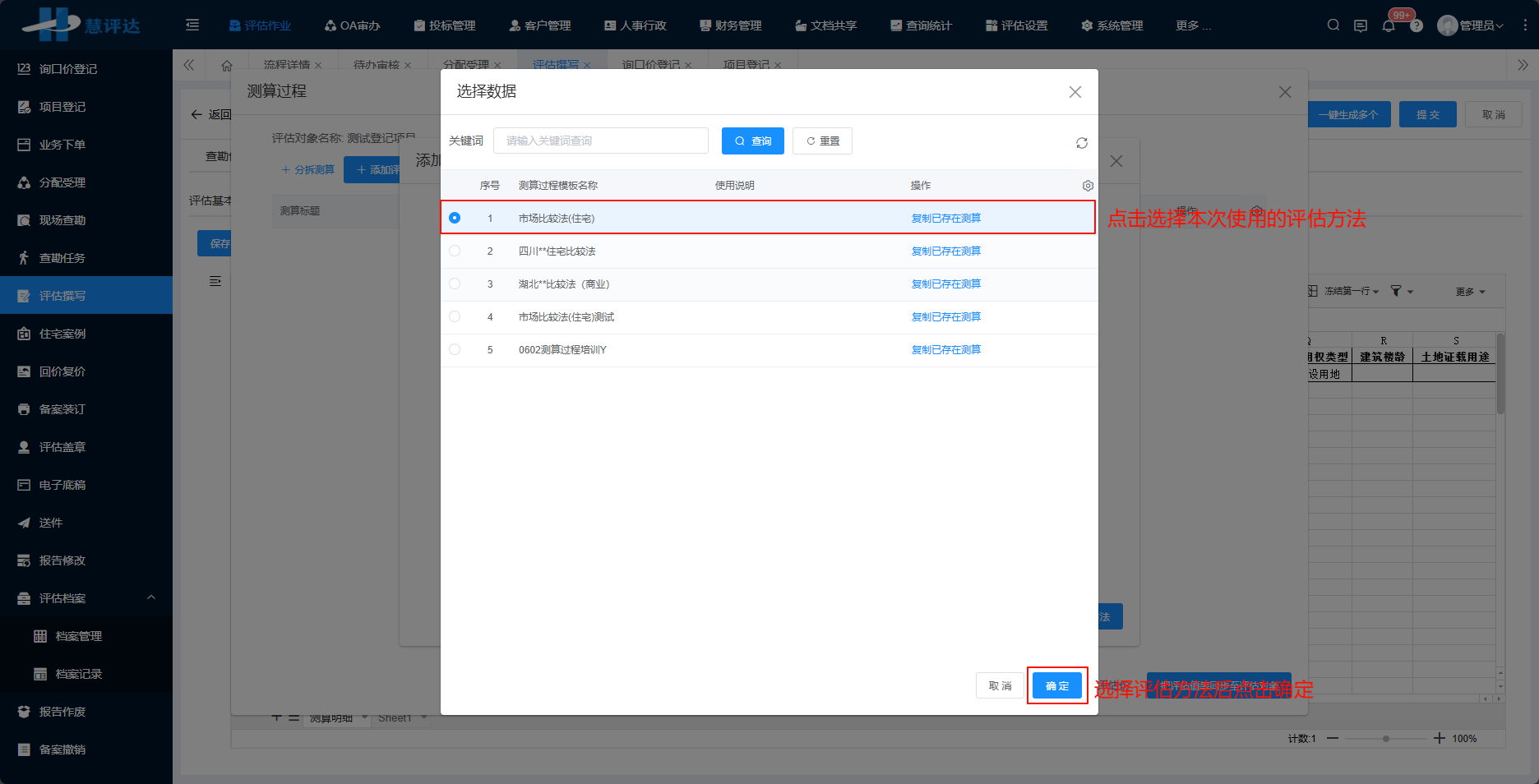Confirm selection with the 确定 button
Screen dimensions: 1539x784
click(1057, 685)
